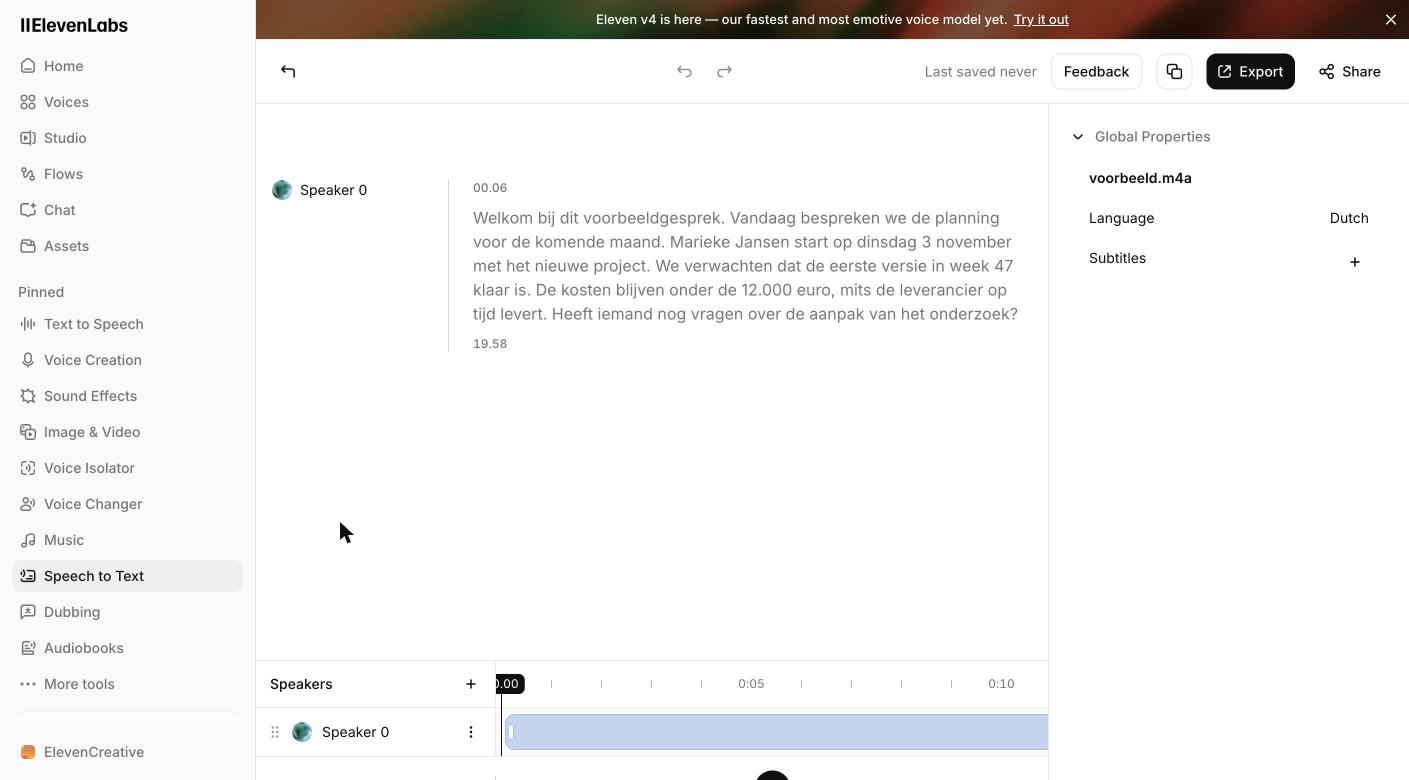Click the back arrow icon
This screenshot has width=1409, height=780.
[288, 71]
